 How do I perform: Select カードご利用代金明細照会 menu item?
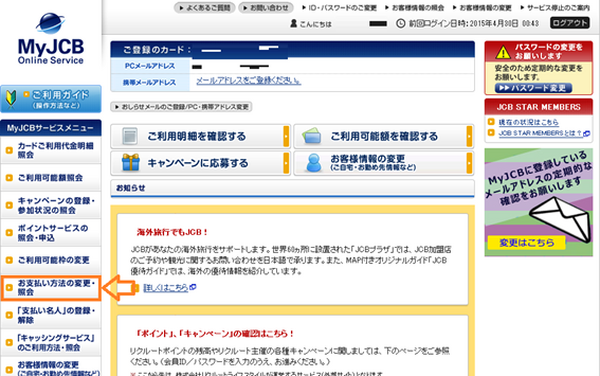(x=51, y=150)
